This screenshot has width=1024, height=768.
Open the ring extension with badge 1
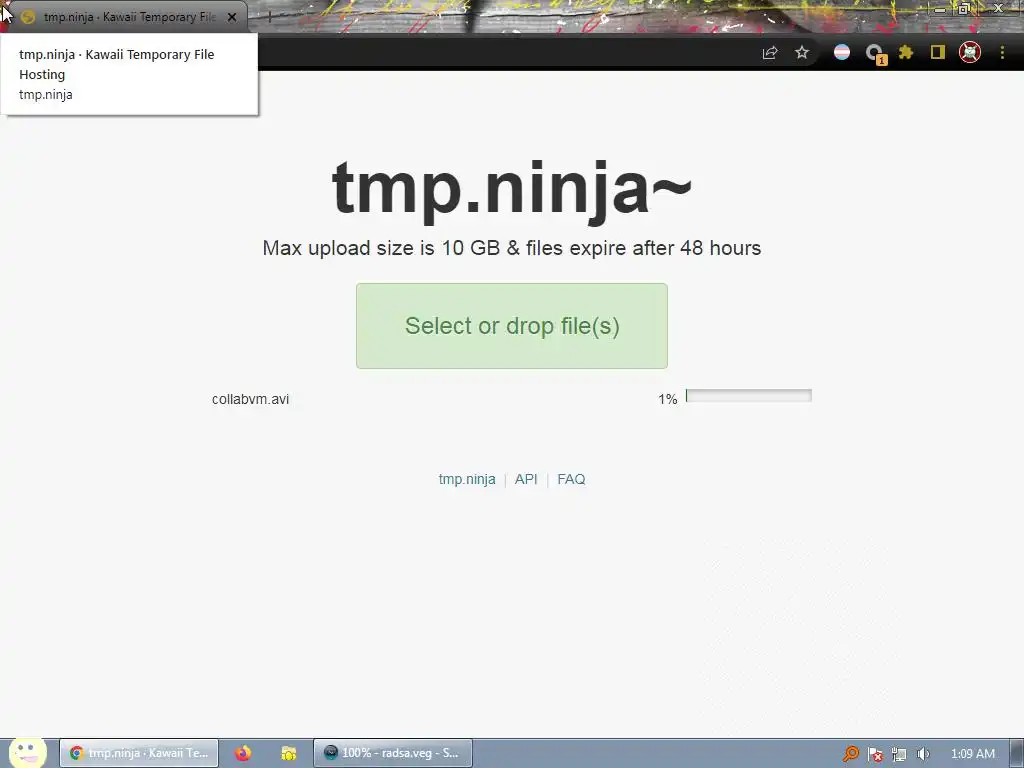point(874,54)
